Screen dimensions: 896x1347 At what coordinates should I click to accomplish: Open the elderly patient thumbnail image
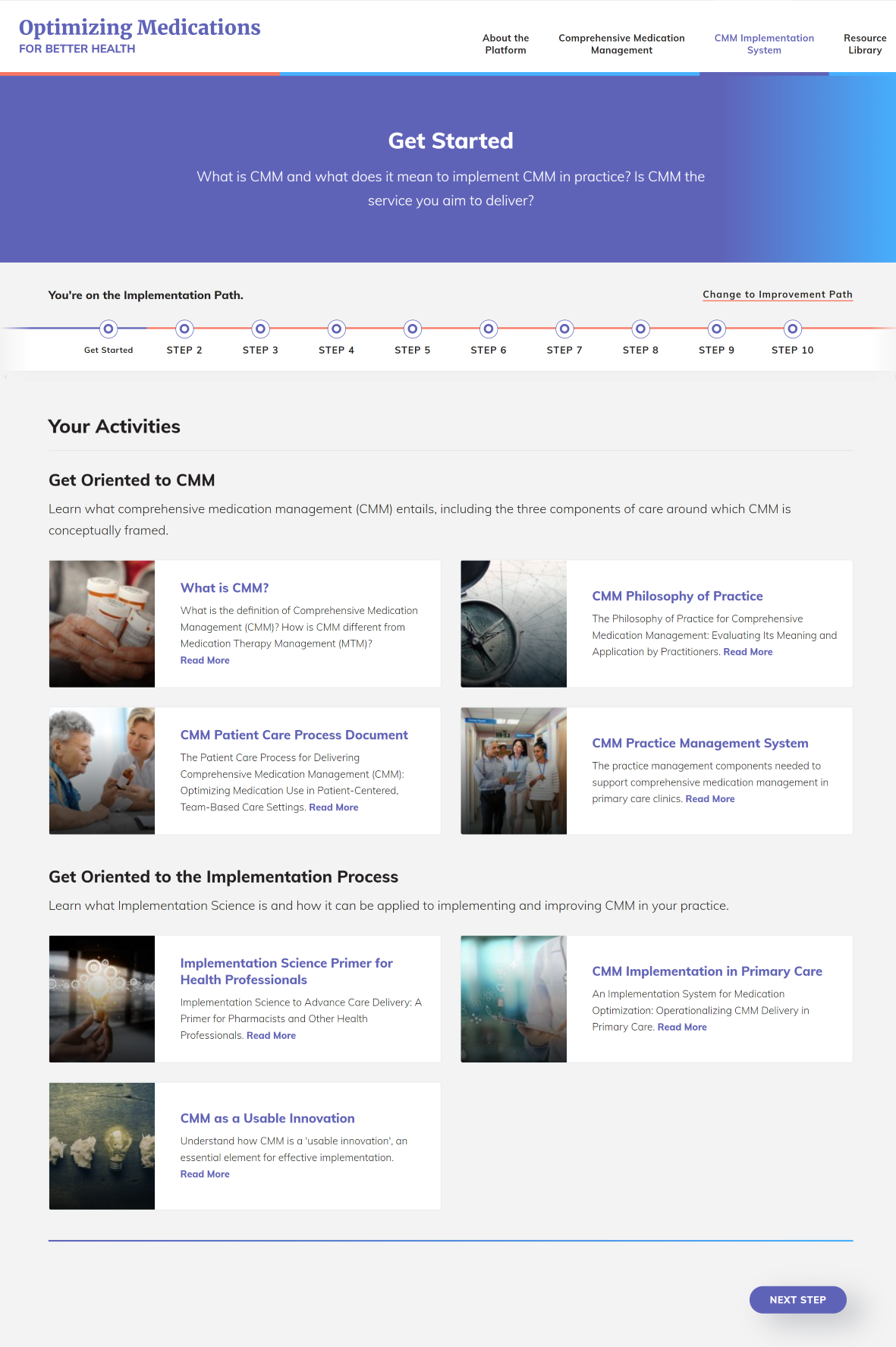click(102, 771)
